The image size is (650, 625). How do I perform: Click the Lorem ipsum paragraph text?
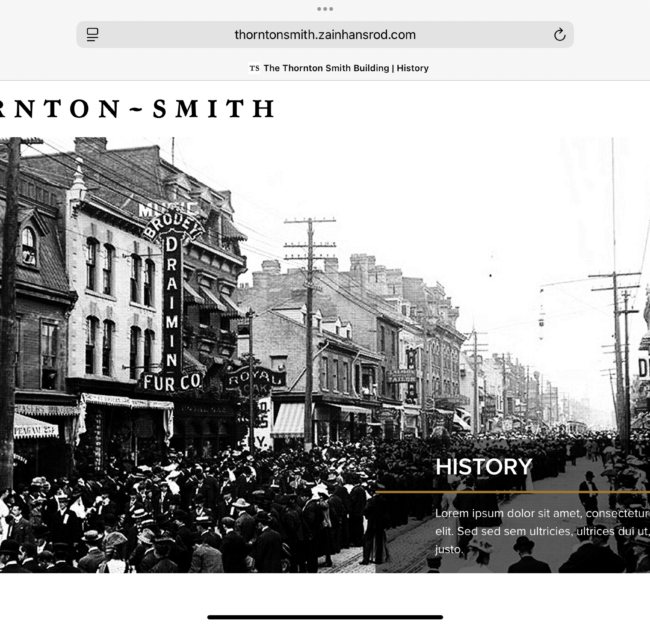tap(542, 531)
